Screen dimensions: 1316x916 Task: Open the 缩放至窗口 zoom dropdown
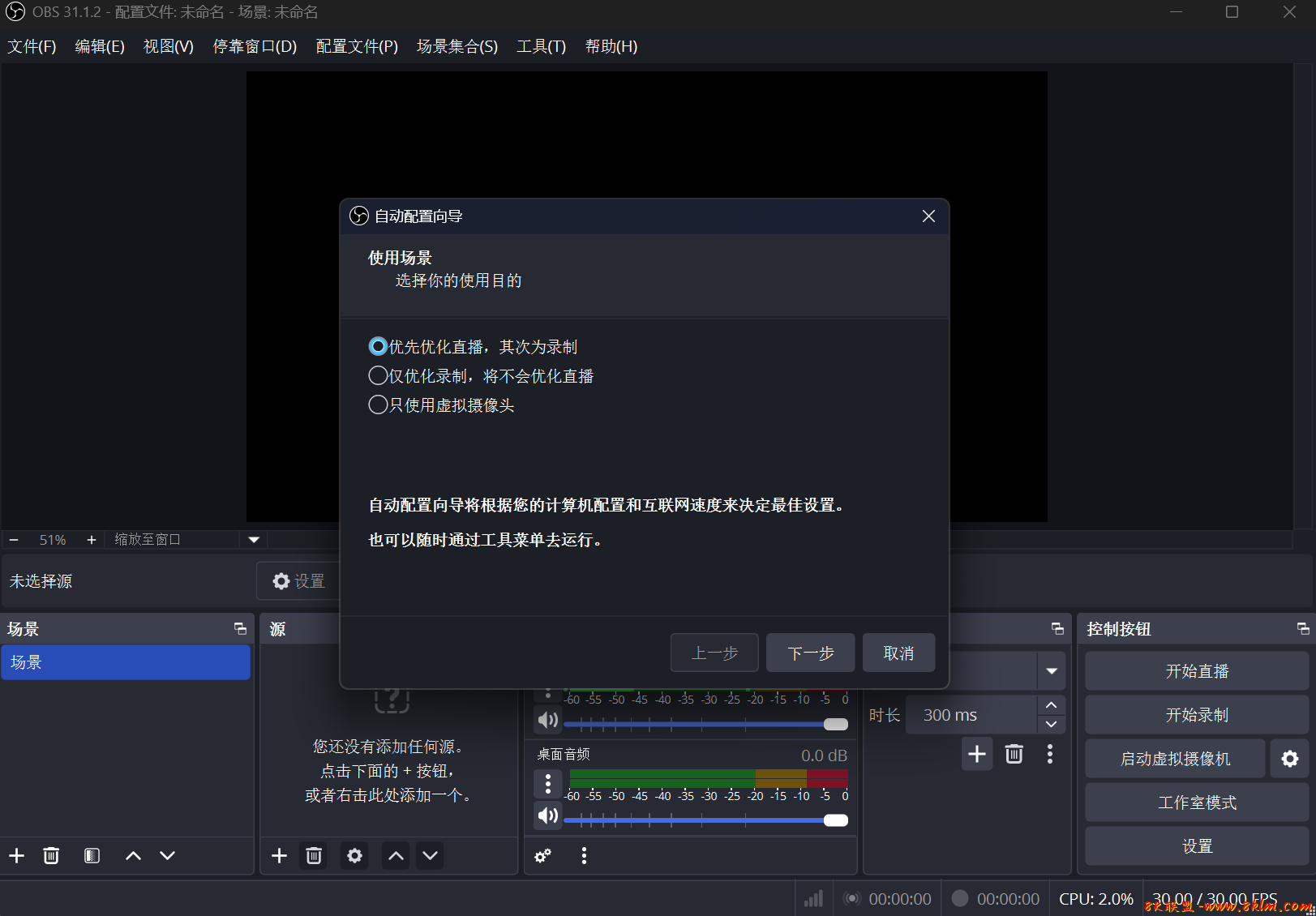click(254, 540)
